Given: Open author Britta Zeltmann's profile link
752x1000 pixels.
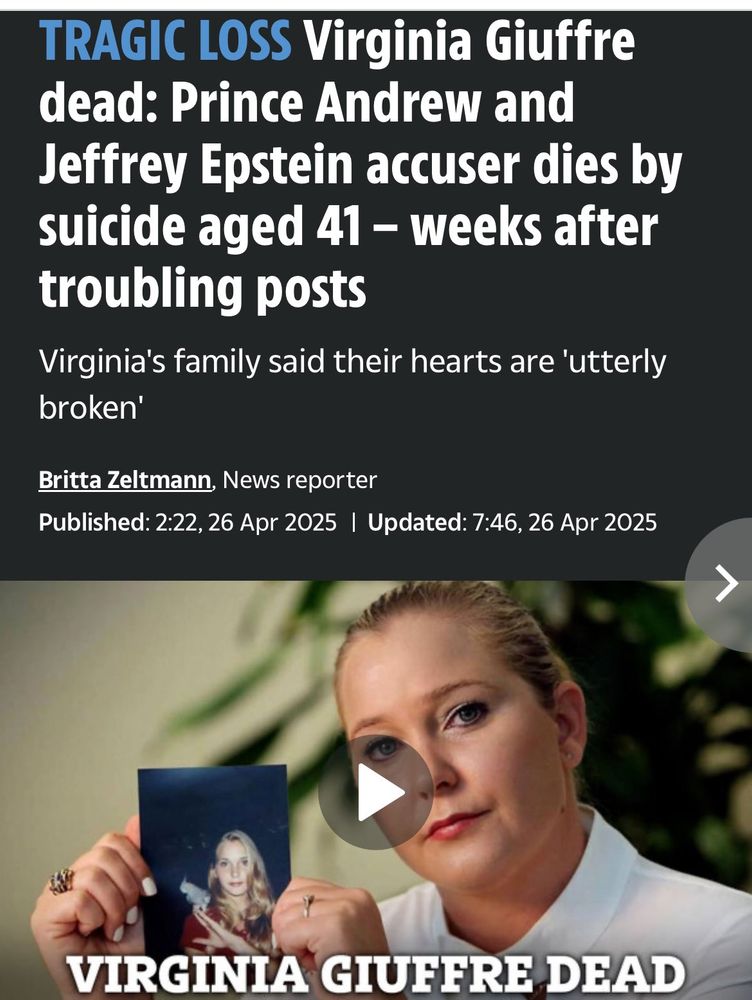Looking at the screenshot, I should click(x=125, y=480).
